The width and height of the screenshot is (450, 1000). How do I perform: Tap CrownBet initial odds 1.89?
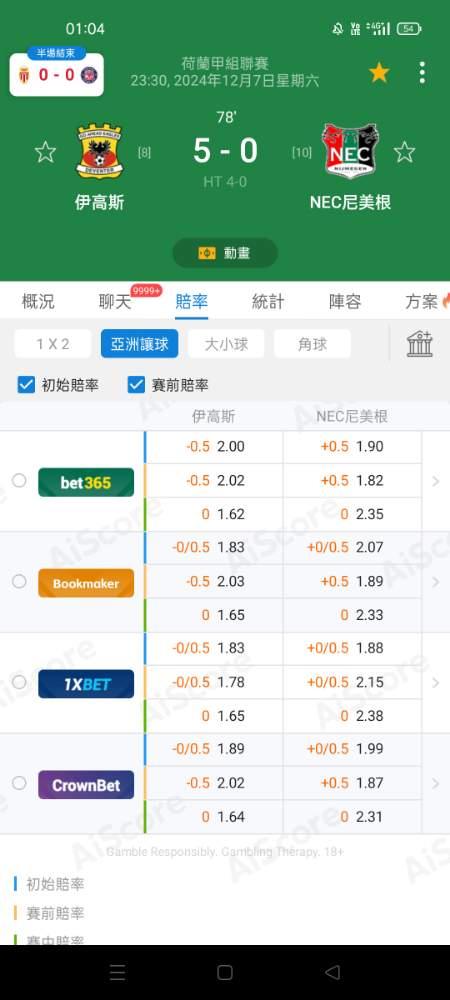231,749
